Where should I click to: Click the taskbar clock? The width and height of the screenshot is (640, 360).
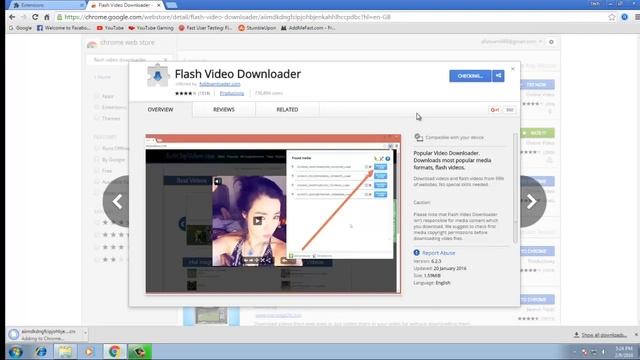click(x=624, y=352)
